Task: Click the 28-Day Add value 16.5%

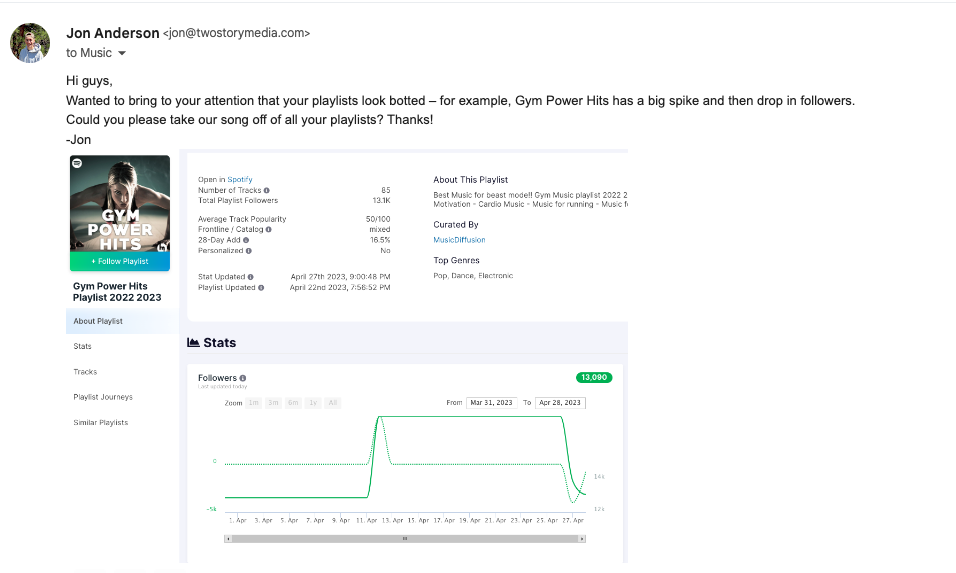Action: point(380,240)
